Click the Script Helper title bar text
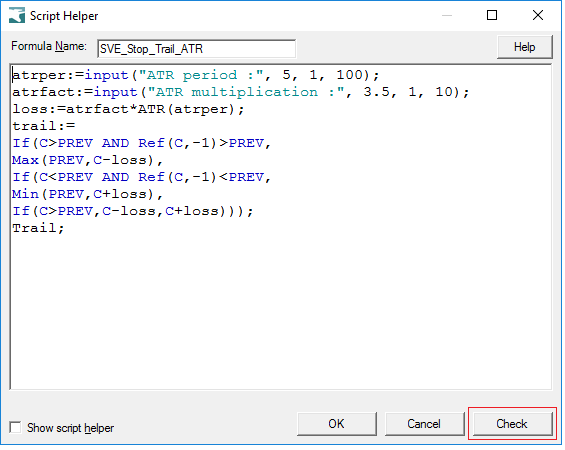 tap(64, 16)
